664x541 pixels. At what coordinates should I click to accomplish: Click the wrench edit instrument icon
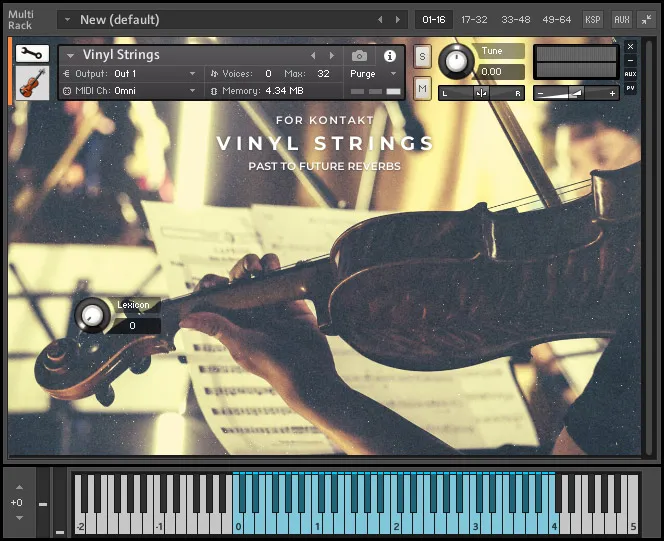coord(31,54)
